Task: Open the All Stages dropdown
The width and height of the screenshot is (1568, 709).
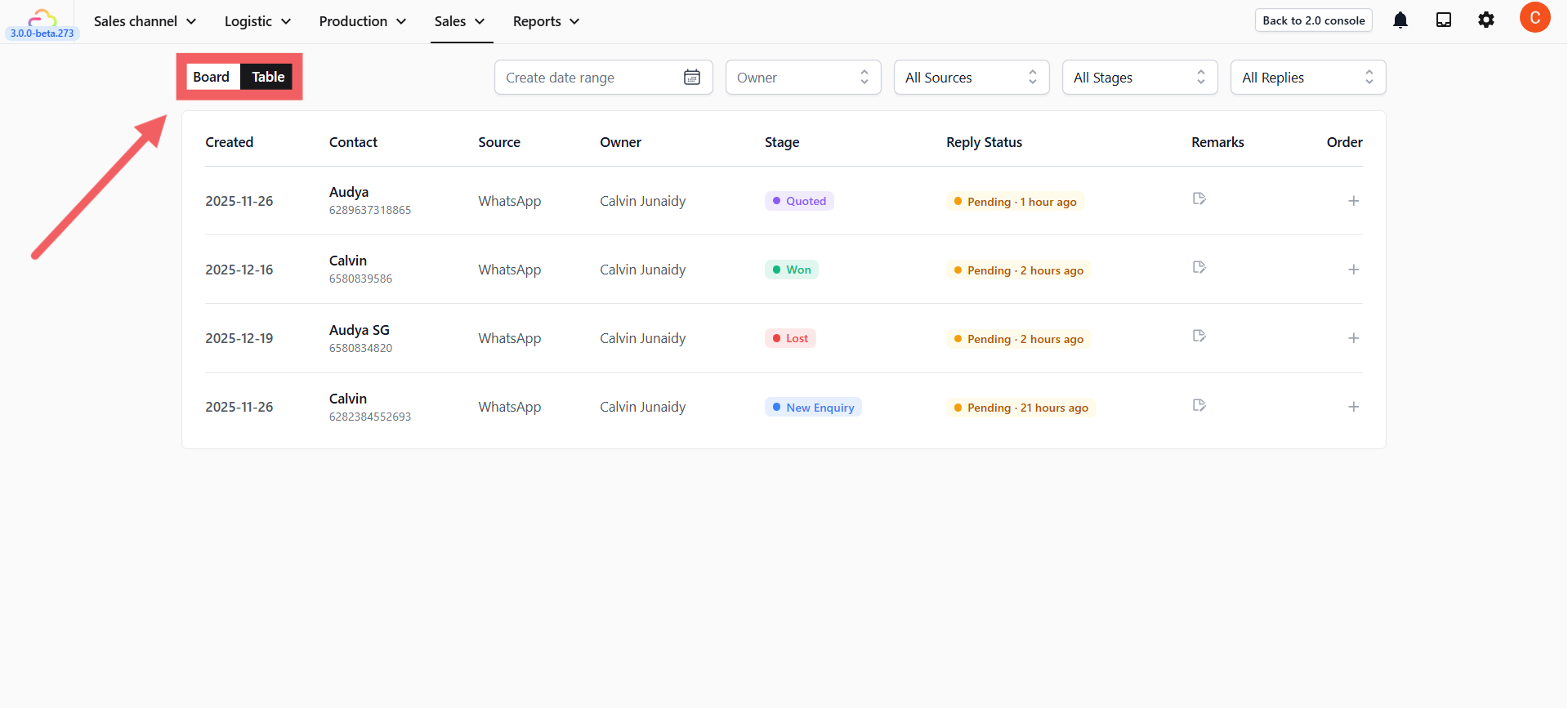Action: tap(1140, 78)
